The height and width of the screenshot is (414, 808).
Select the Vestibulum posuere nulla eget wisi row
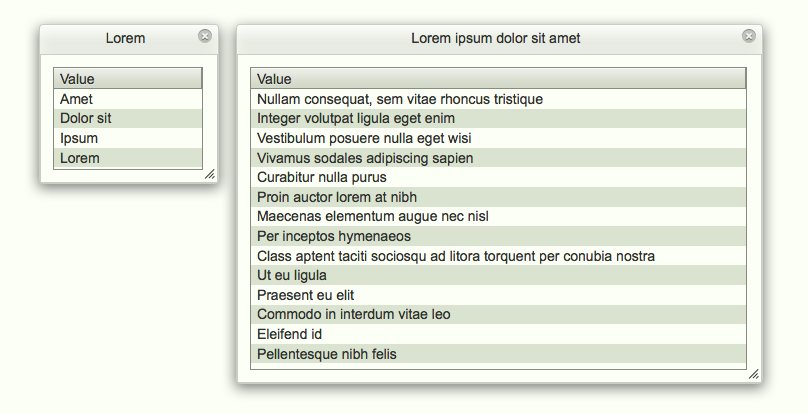(x=498, y=138)
